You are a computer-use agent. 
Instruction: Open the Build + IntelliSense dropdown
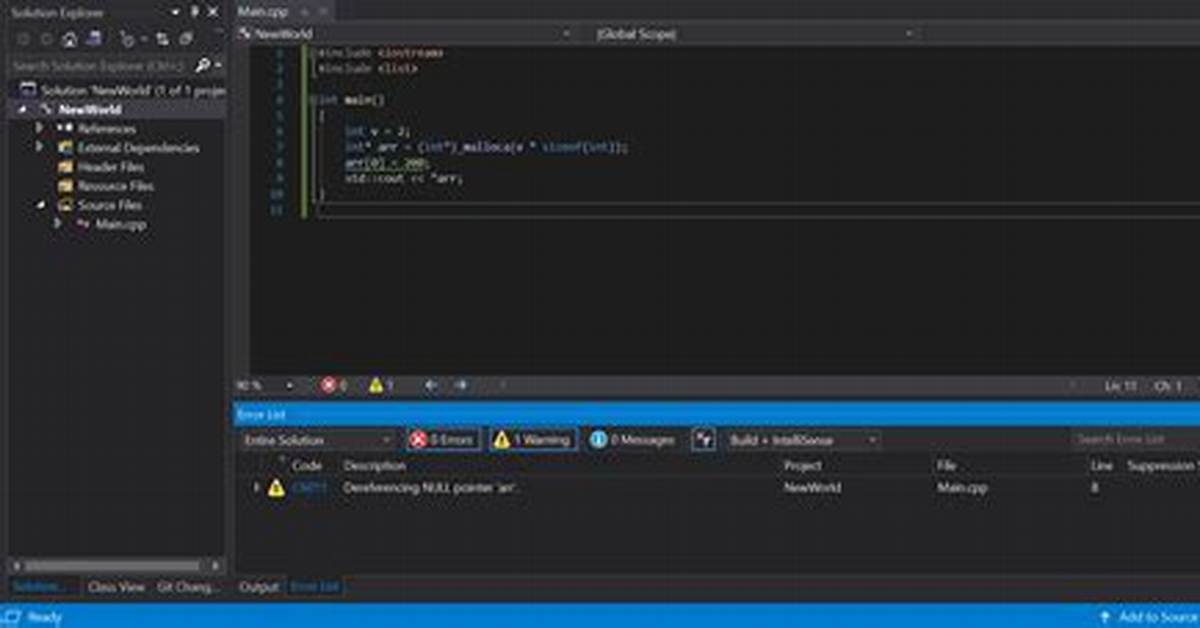click(803, 440)
